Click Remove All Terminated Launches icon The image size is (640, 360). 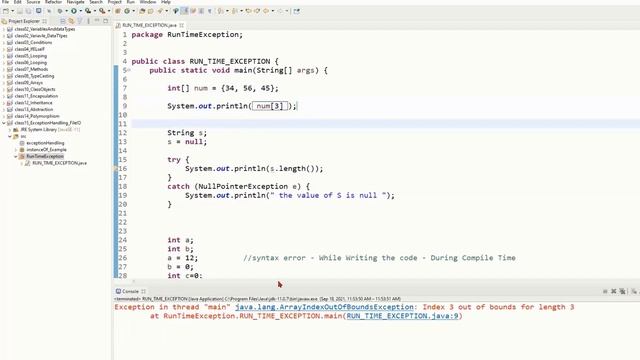[x=622, y=291]
